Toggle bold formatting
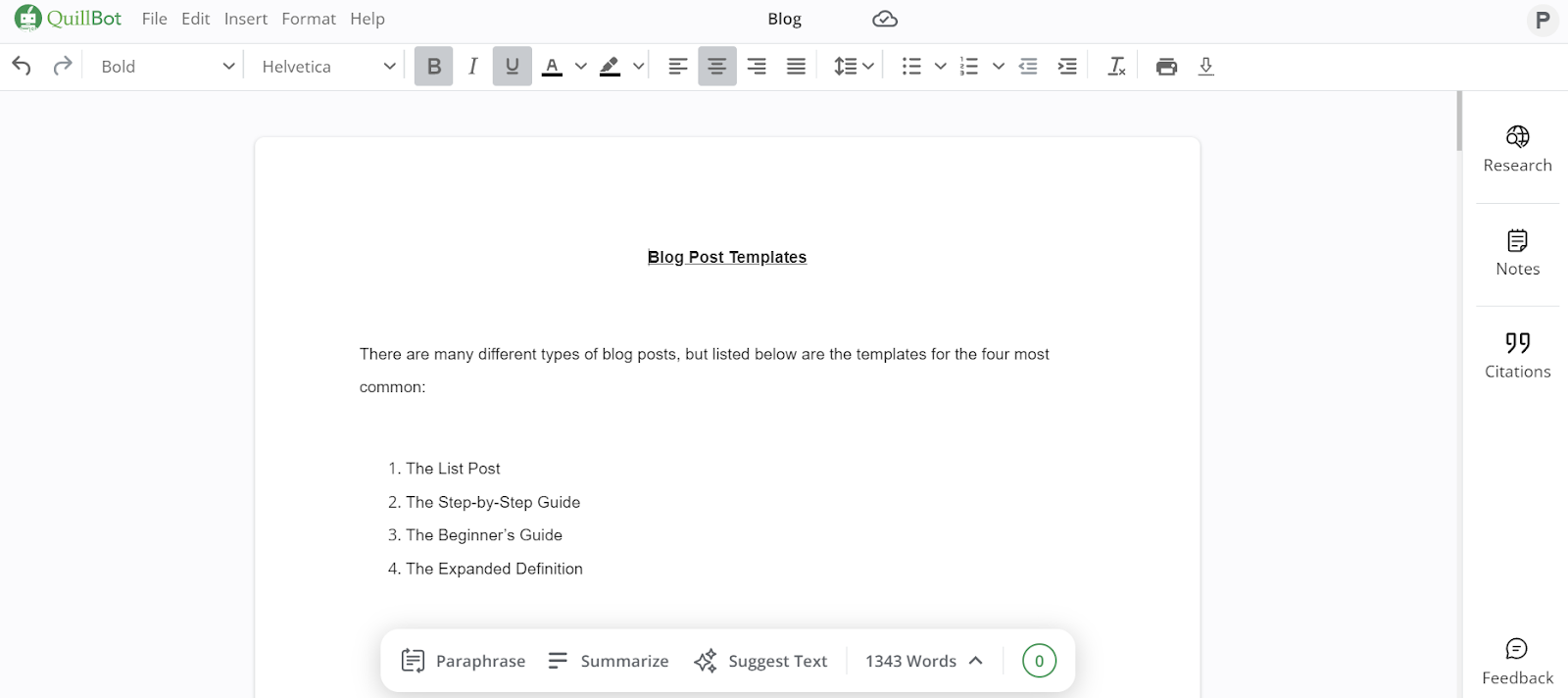The width and height of the screenshot is (1568, 698). 434,67
